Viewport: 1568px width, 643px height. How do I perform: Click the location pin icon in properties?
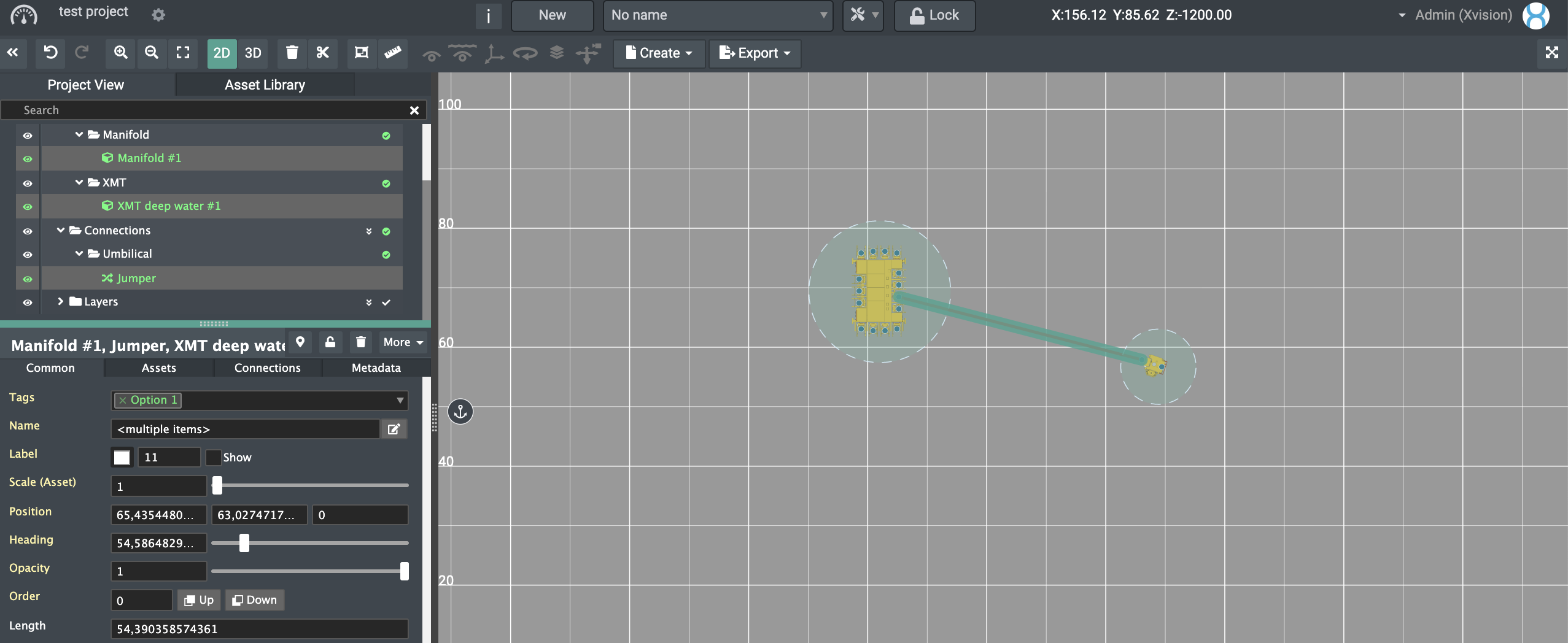300,342
